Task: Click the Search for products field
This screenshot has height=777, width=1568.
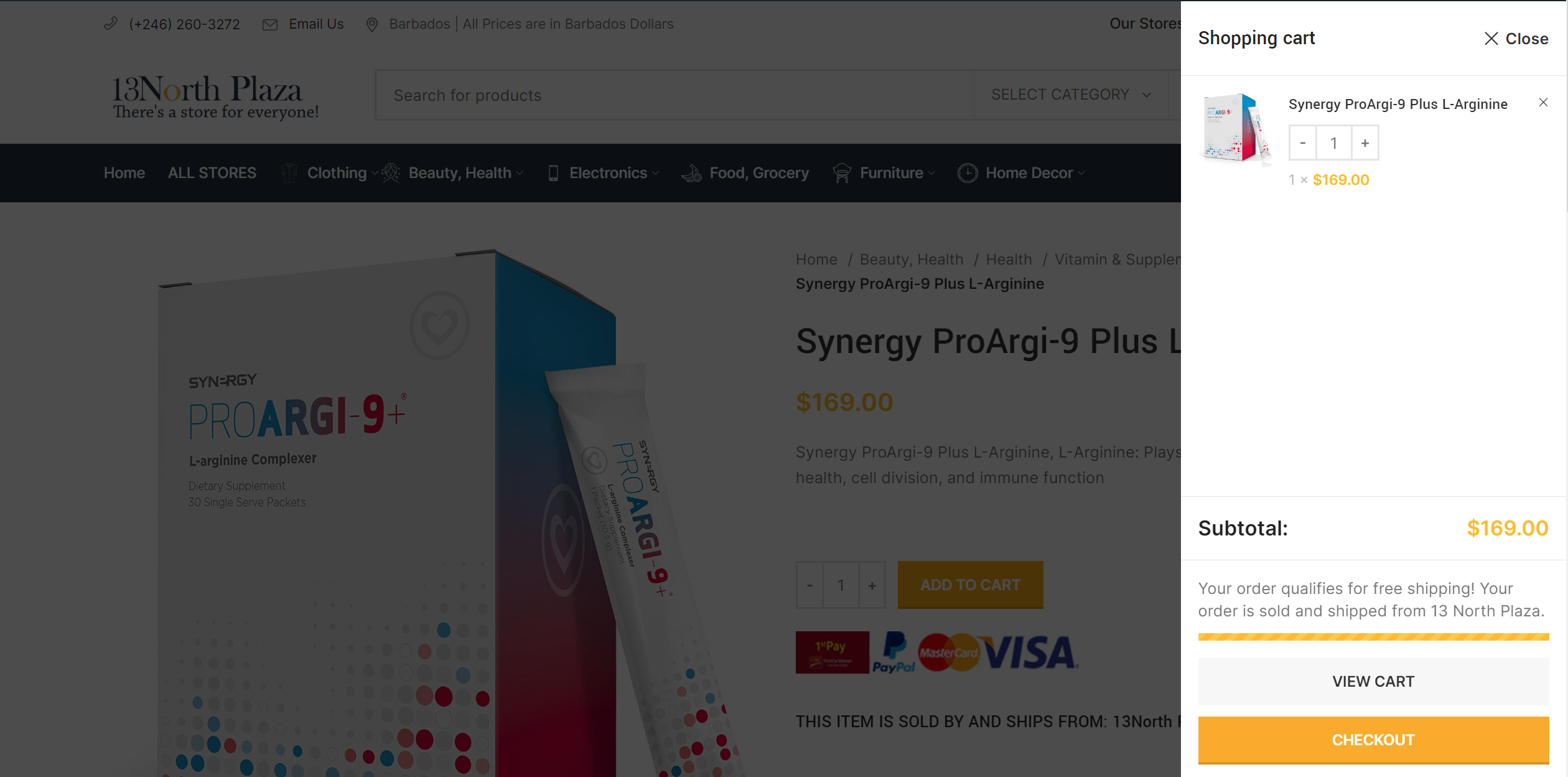Action: [x=674, y=95]
